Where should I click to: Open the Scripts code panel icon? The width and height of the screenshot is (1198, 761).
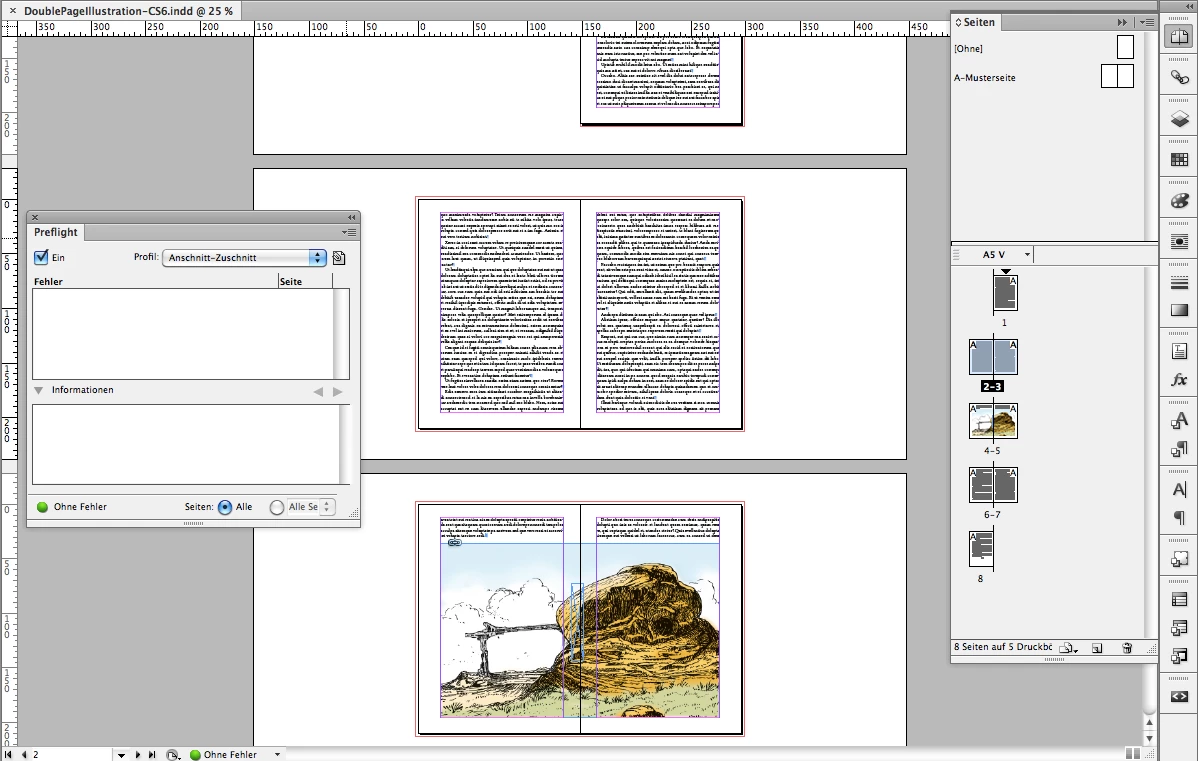coord(1179,697)
